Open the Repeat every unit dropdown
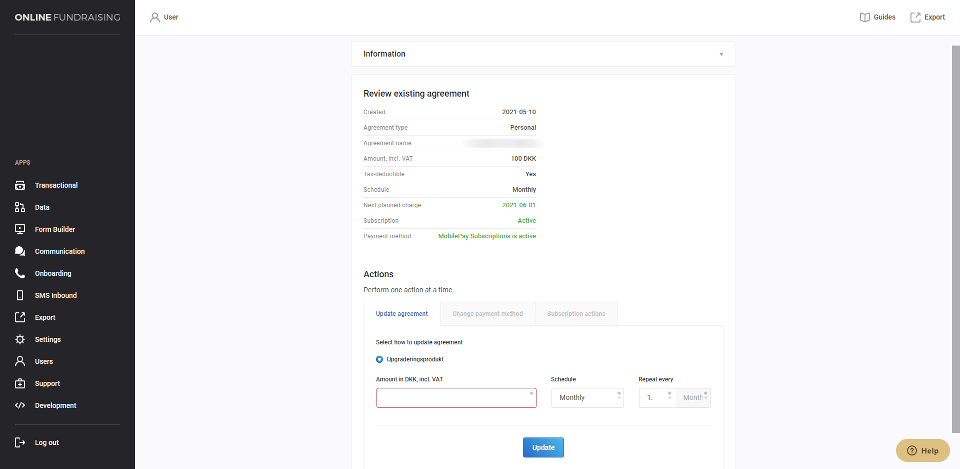The height and width of the screenshot is (469, 960). click(x=693, y=398)
